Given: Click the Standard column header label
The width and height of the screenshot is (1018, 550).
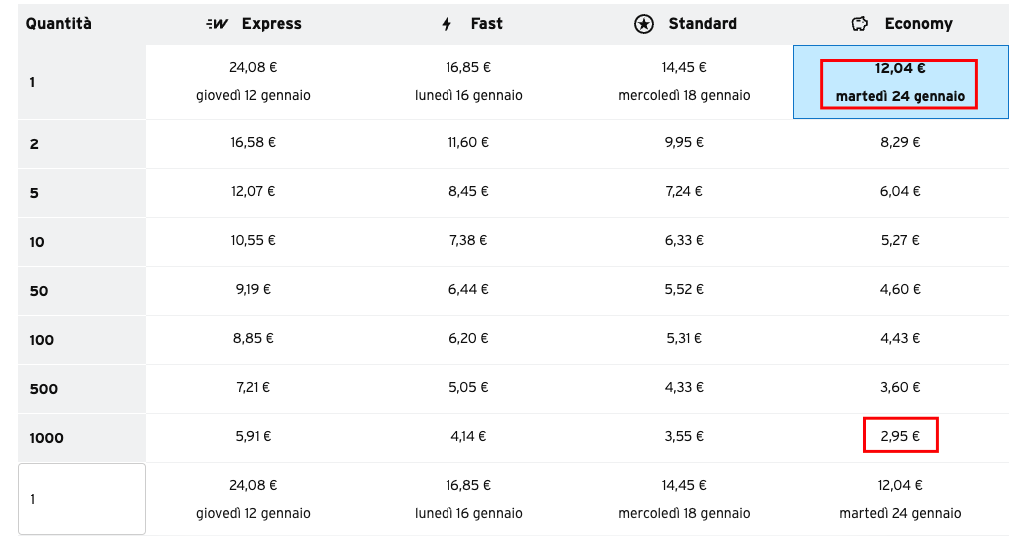Looking at the screenshot, I should coord(702,24).
